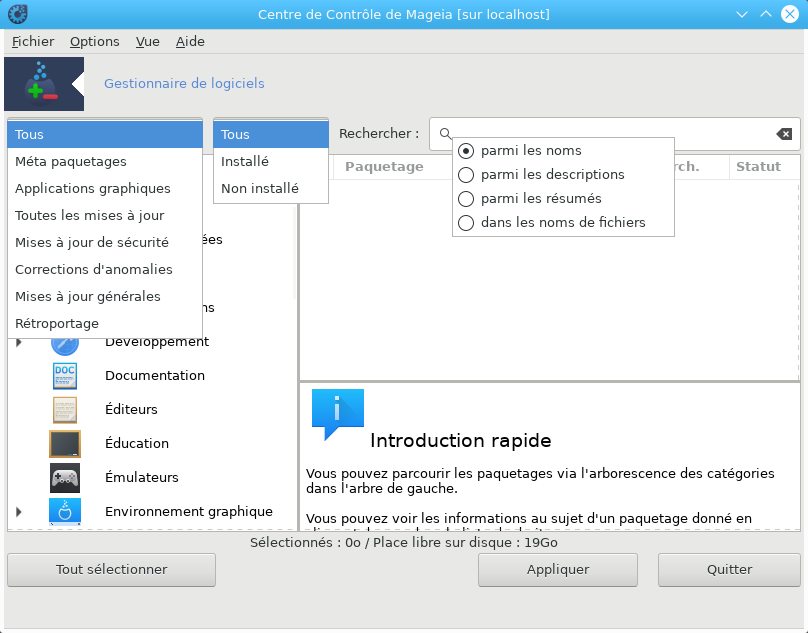Choose 'Corrections d'anomalies' filter
Viewport: 808px width, 633px height.
[x=105, y=270]
